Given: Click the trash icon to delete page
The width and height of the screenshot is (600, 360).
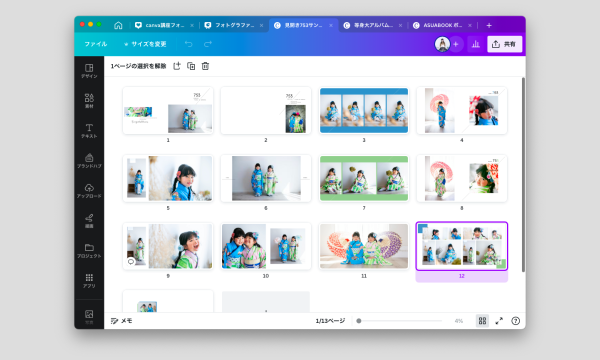Looking at the screenshot, I should [x=205, y=66].
